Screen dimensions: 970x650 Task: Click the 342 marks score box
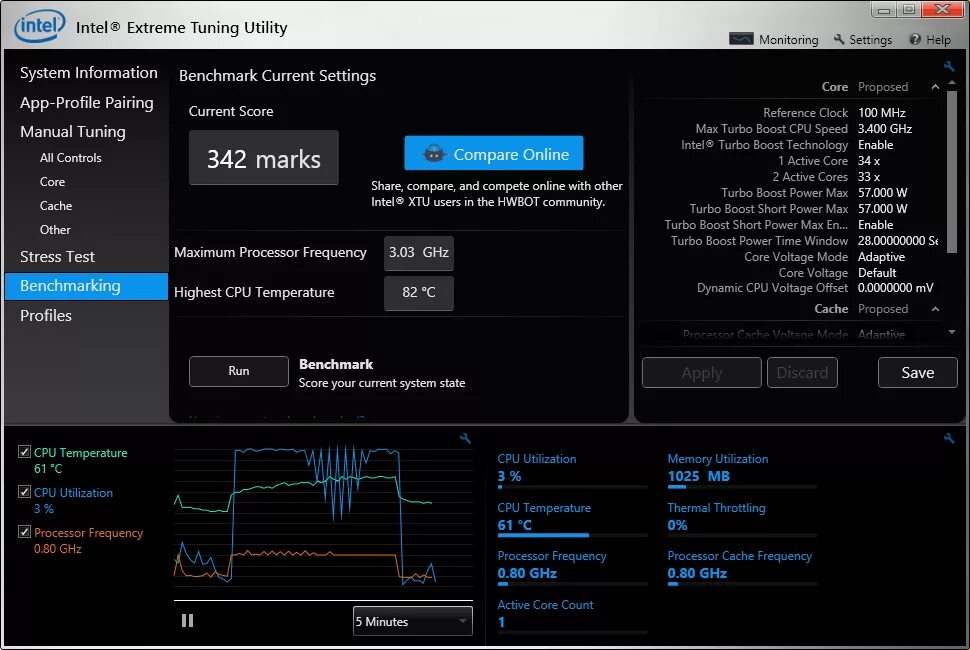coord(264,158)
